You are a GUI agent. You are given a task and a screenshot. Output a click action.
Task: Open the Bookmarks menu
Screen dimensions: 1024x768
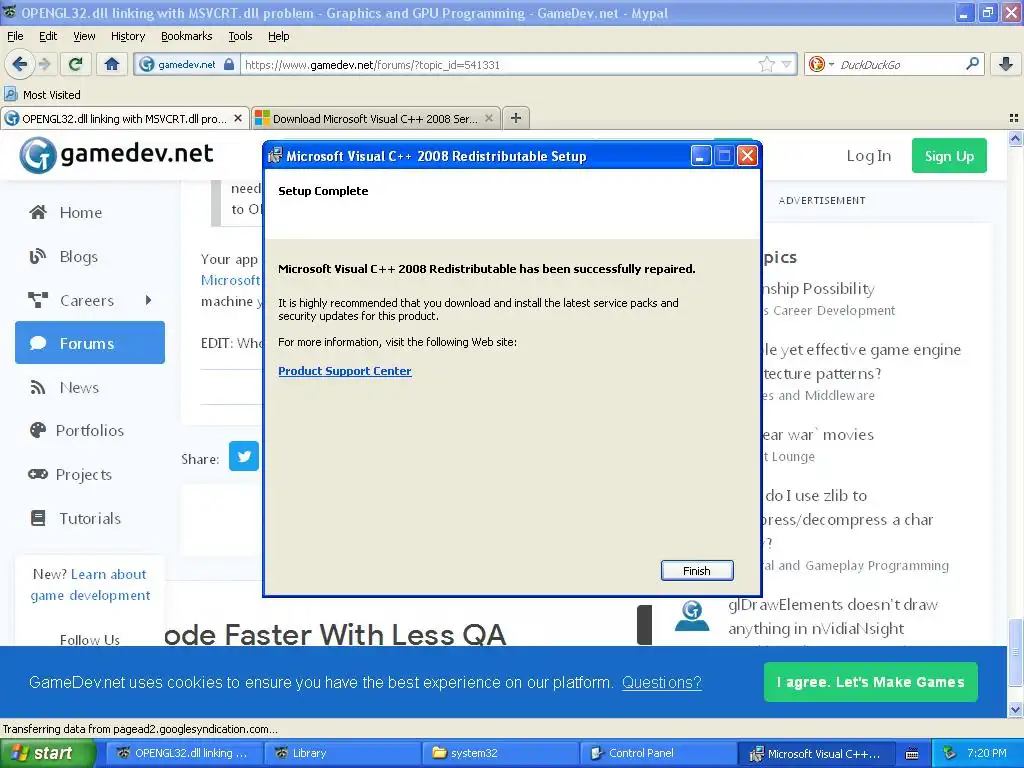tap(187, 36)
